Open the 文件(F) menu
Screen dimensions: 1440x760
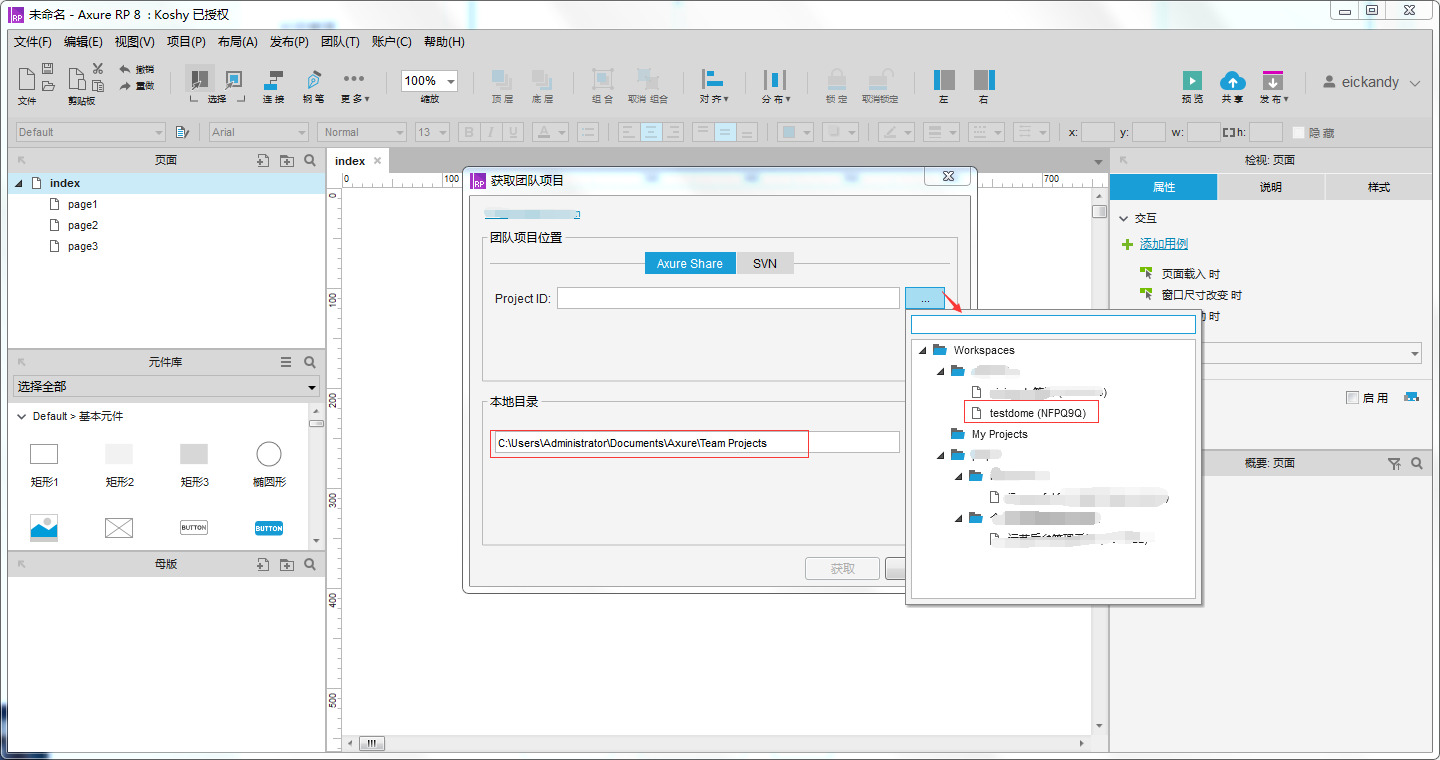coord(33,42)
